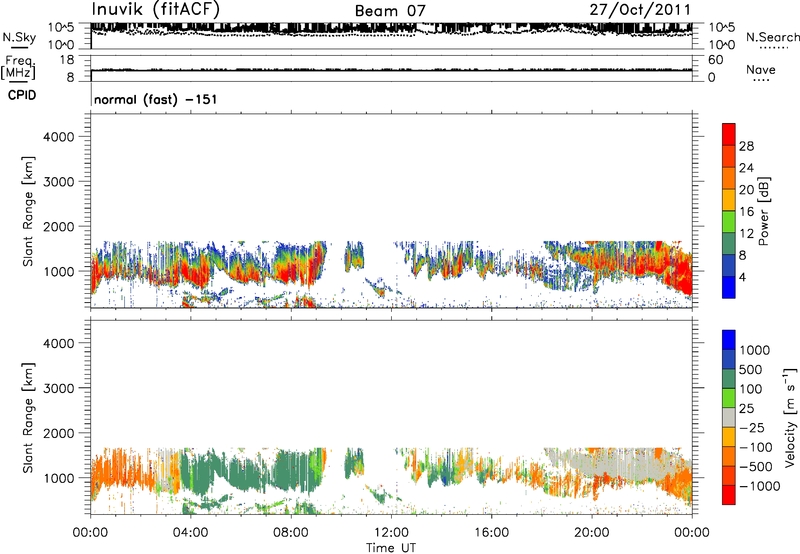Click the '12' label on the power colorbar

tap(746, 234)
